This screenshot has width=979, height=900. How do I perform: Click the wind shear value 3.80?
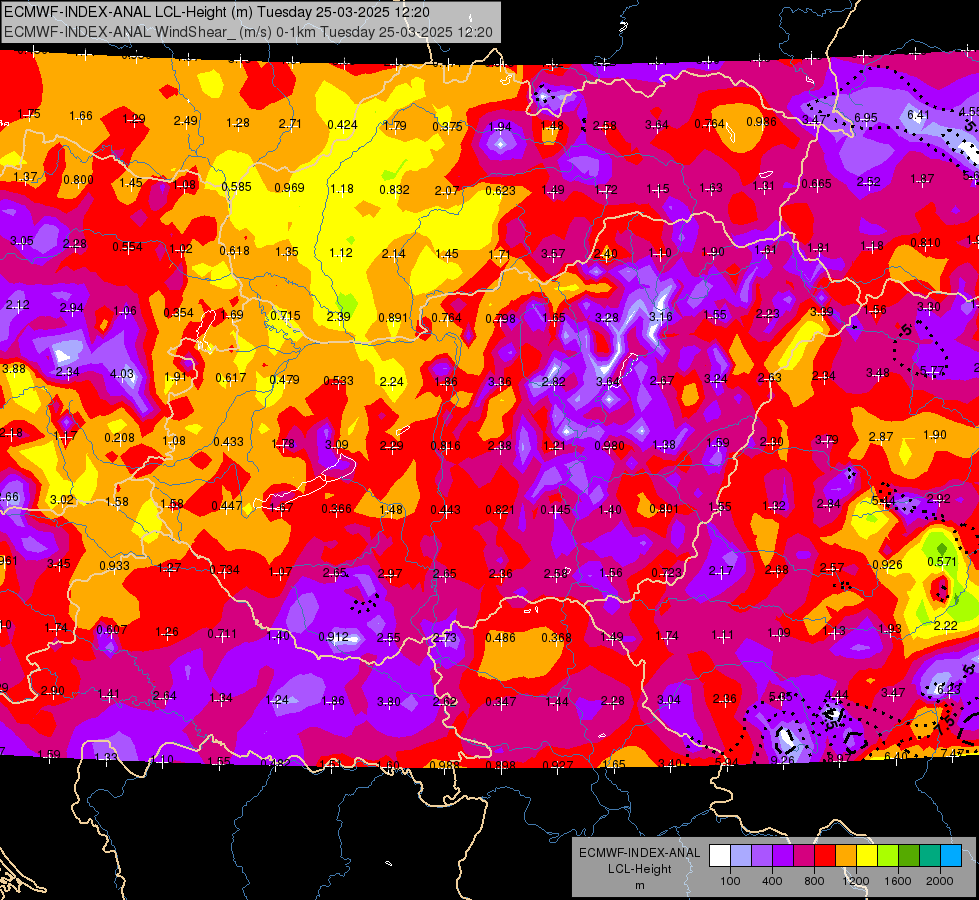[x=388, y=702]
